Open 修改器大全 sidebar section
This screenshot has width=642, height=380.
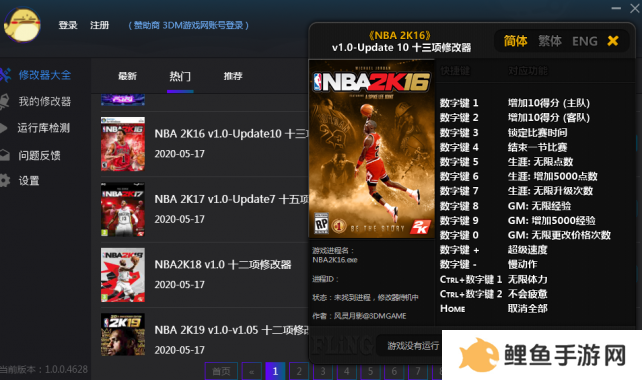pyautogui.click(x=36, y=75)
